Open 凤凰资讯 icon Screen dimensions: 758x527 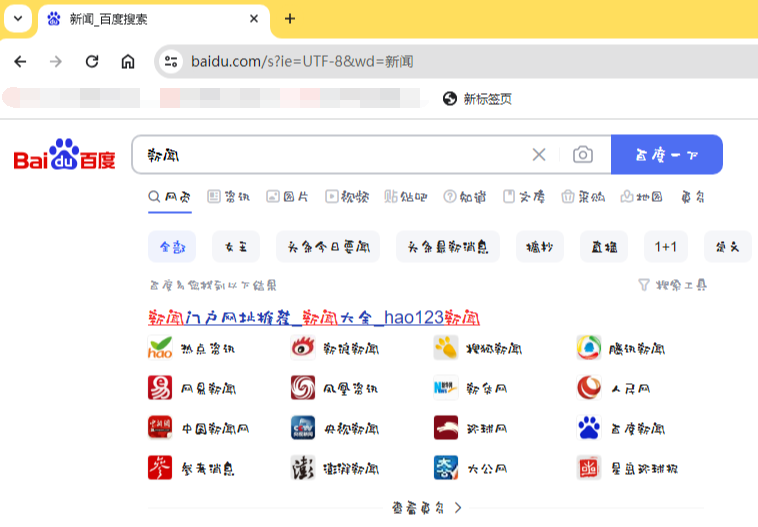303,388
